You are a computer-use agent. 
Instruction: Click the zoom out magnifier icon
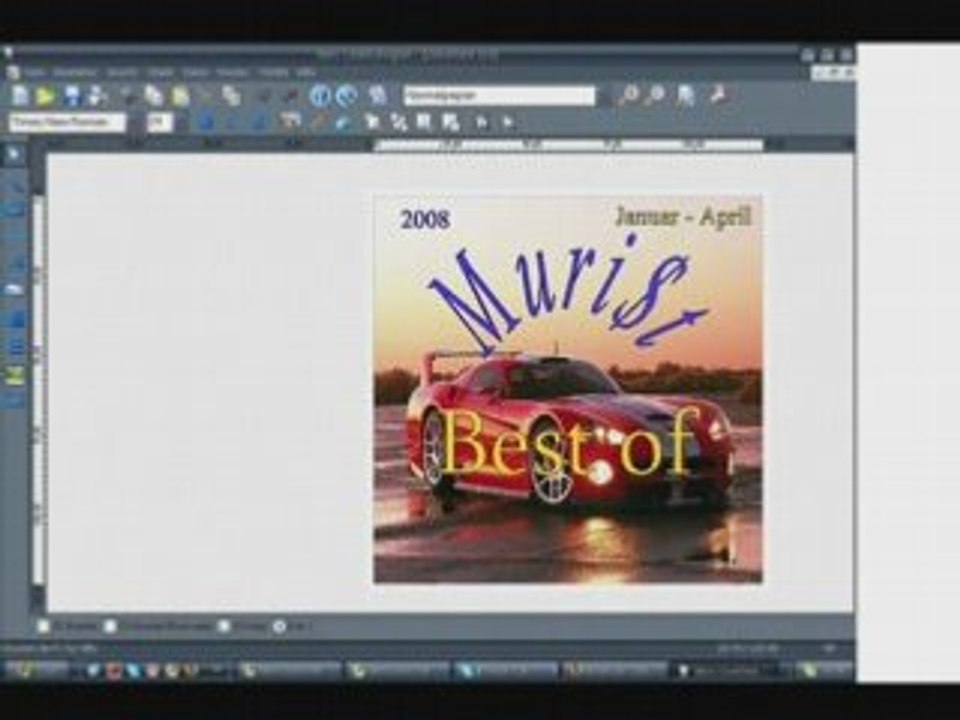(x=655, y=95)
